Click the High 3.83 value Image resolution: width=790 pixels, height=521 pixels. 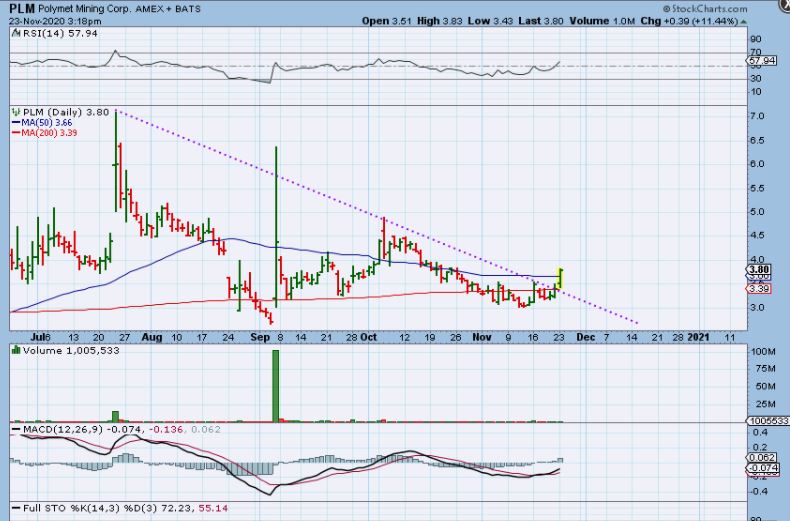coord(440,21)
